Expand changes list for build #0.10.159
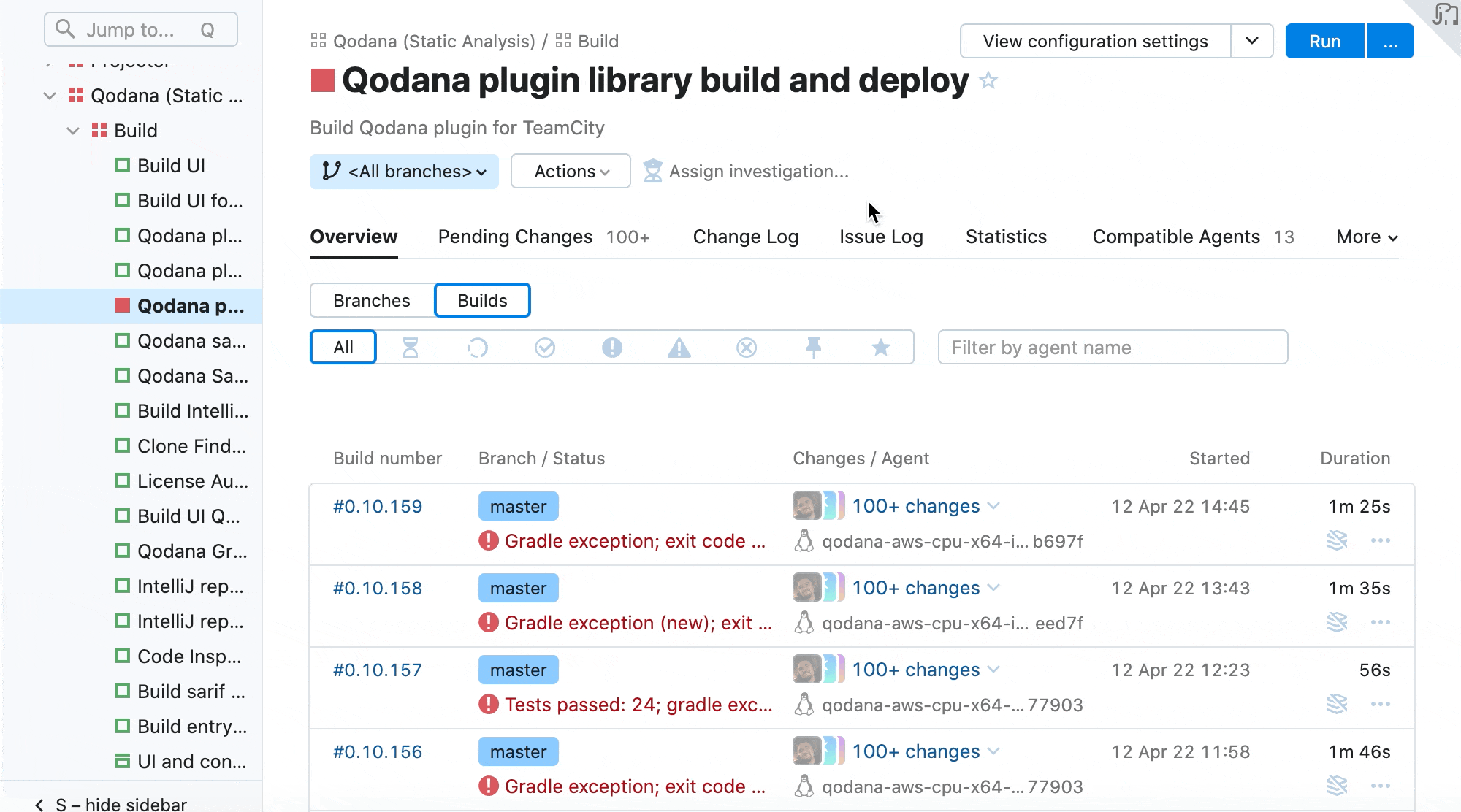 (993, 506)
